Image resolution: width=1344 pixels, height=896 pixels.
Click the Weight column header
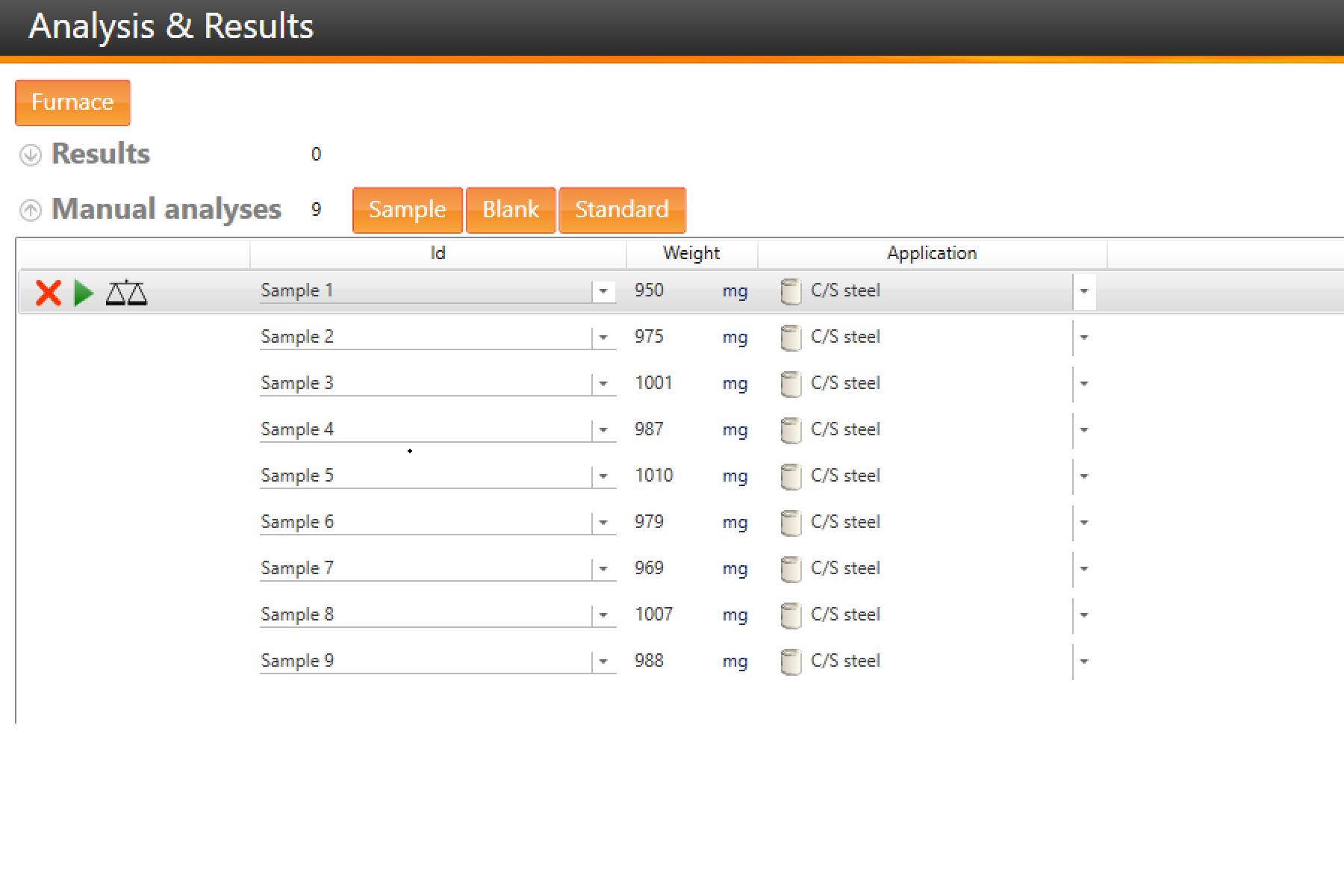(x=691, y=253)
